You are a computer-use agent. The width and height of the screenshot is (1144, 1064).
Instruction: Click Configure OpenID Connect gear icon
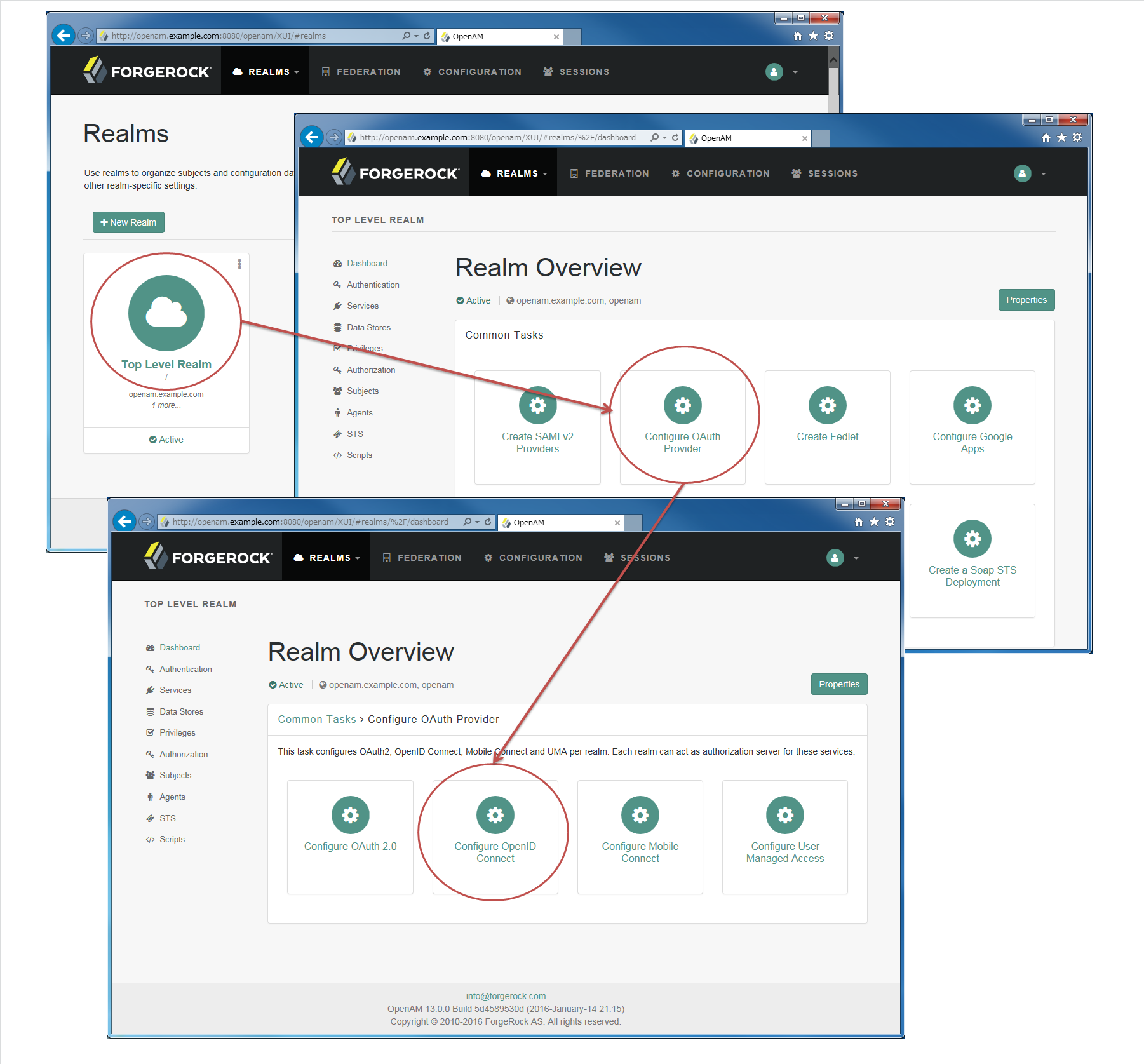495,815
